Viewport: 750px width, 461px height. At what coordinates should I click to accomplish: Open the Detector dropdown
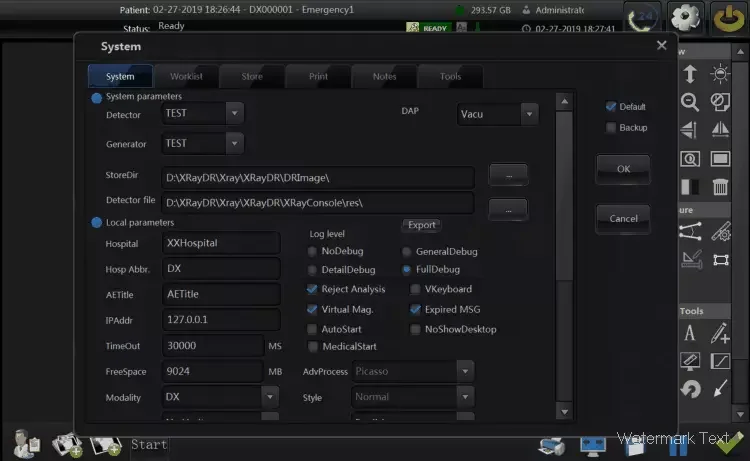(x=233, y=114)
